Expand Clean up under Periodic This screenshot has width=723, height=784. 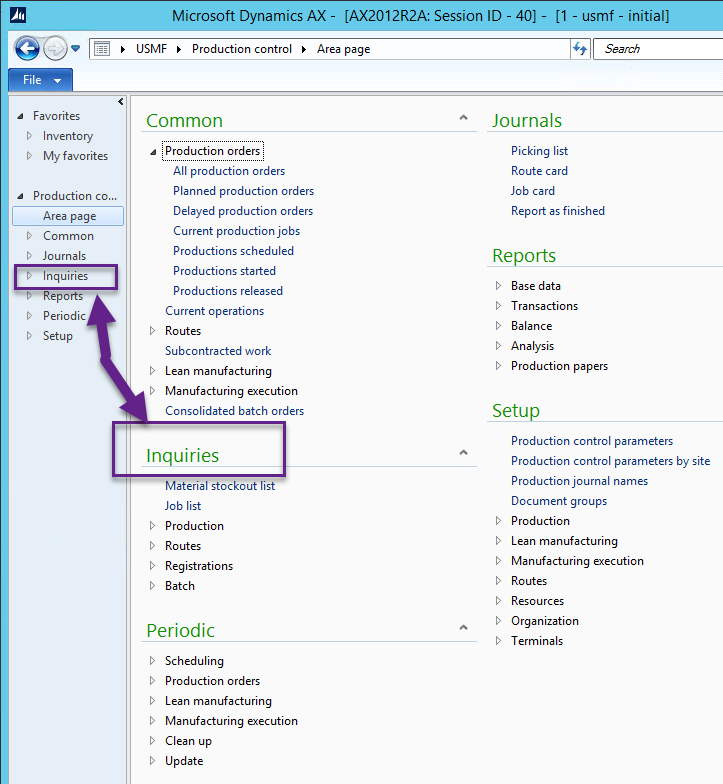pyautogui.click(x=152, y=740)
